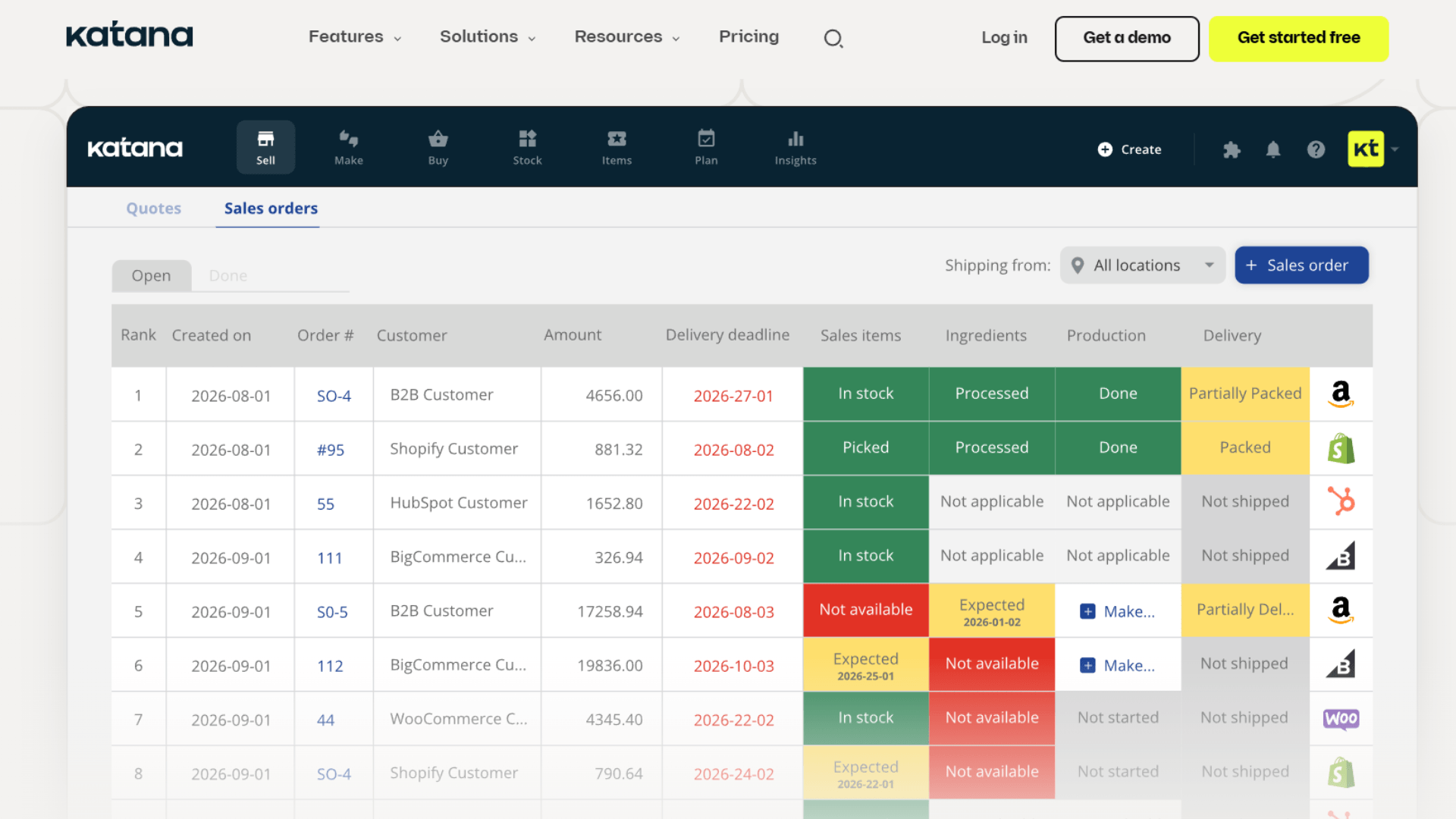Click the Partially Del... delivery status
The width and height of the screenshot is (1456, 819).
click(x=1245, y=610)
